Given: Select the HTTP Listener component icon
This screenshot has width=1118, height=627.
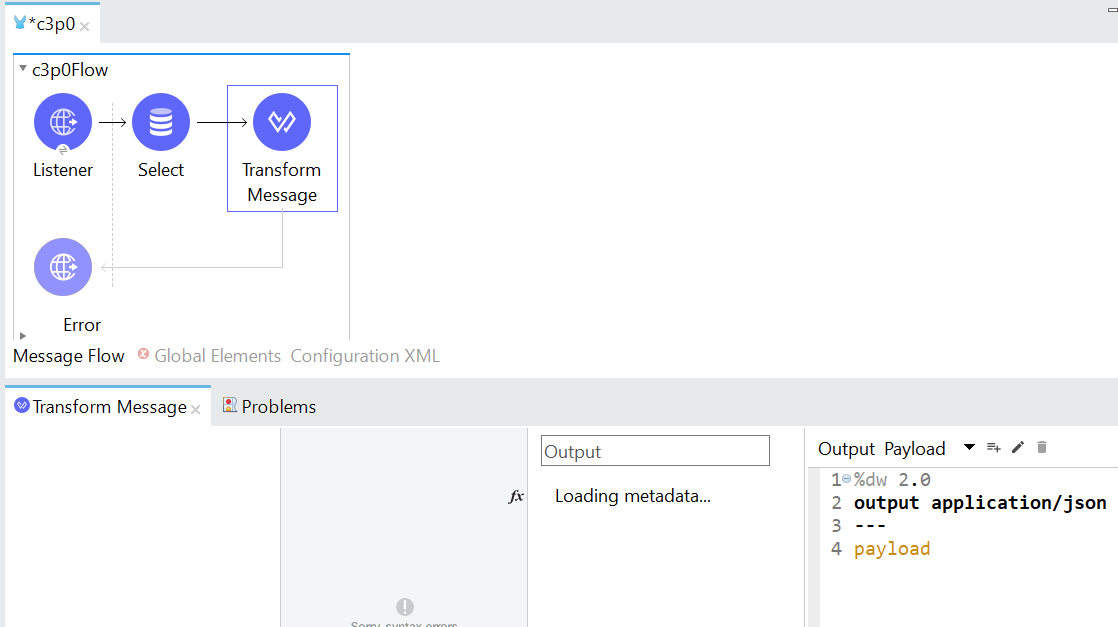Looking at the screenshot, I should click(x=63, y=122).
